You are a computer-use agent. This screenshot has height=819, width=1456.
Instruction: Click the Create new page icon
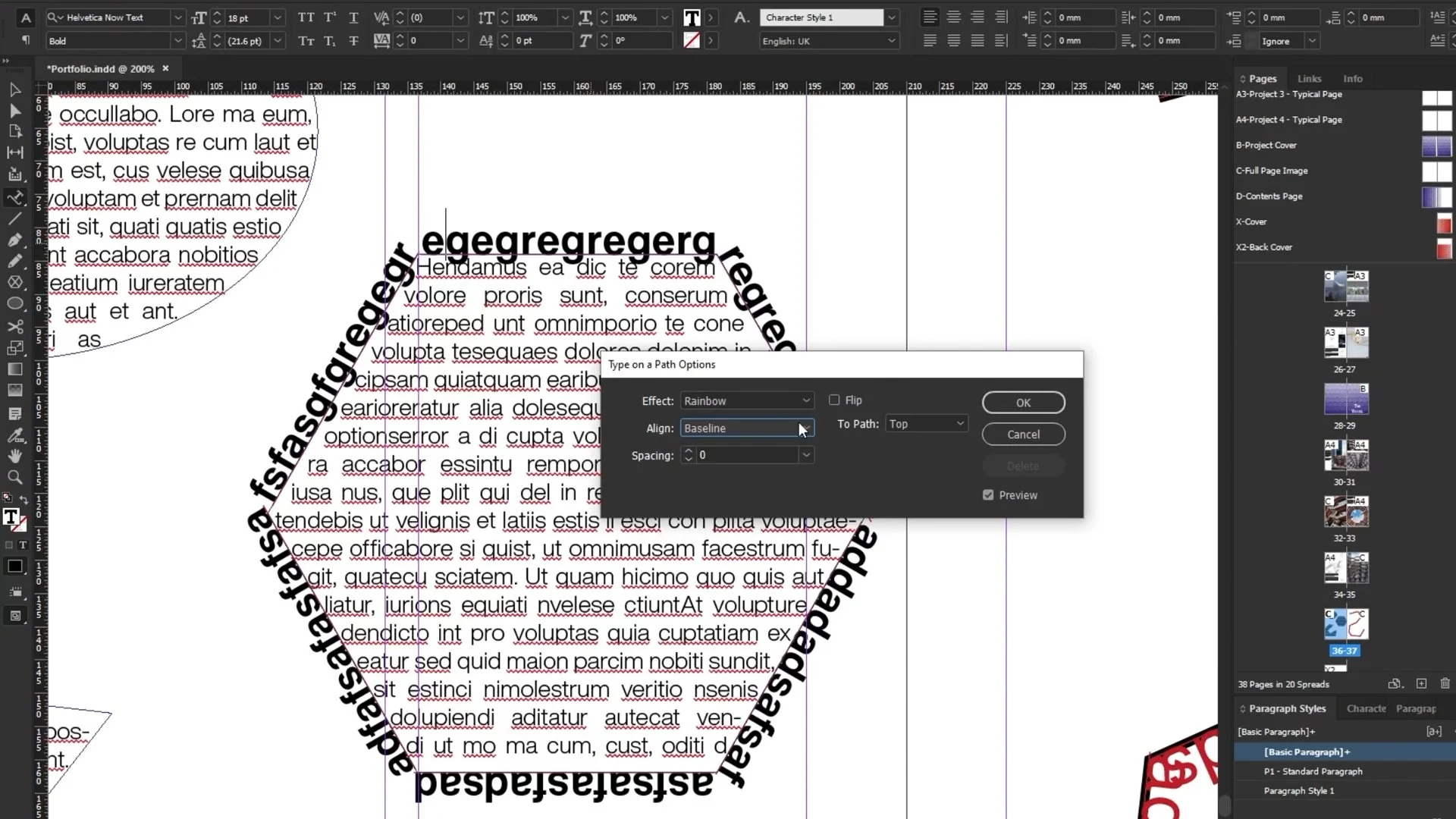(x=1420, y=683)
